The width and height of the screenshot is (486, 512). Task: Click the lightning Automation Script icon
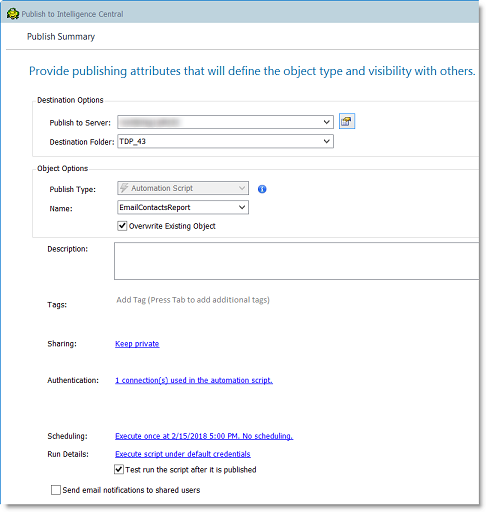[x=124, y=188]
